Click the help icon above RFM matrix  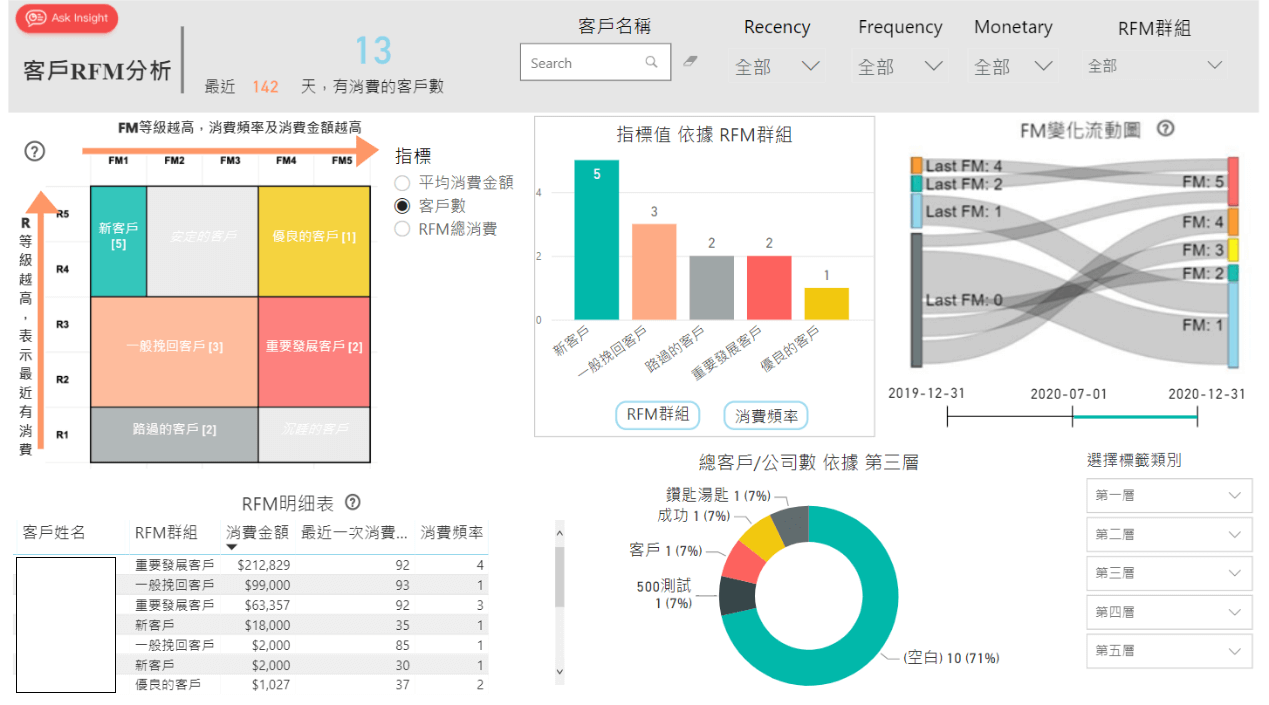pyautogui.click(x=35, y=151)
